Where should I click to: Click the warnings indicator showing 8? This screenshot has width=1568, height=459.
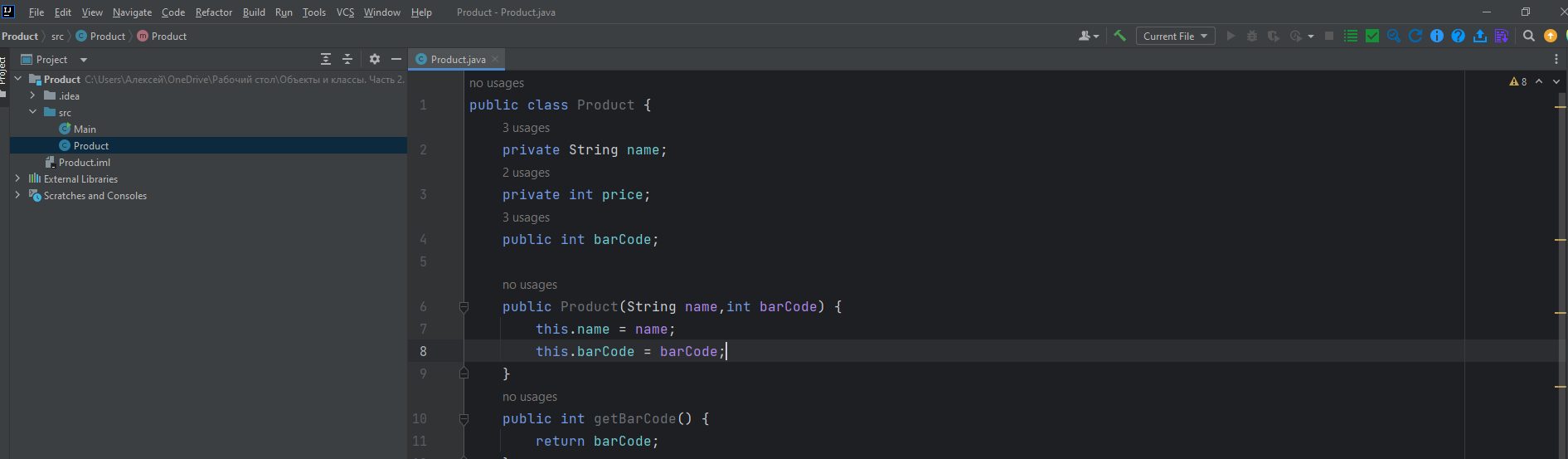[x=1518, y=81]
